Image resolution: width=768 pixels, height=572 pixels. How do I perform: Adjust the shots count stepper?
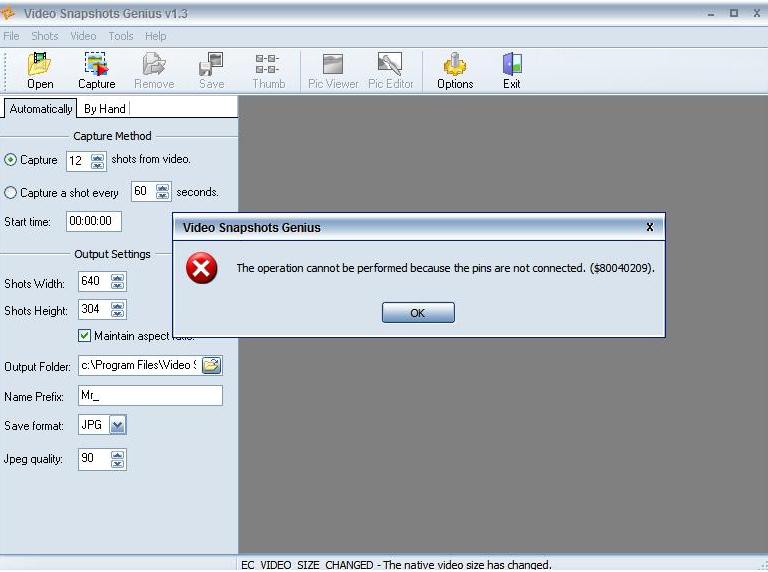coord(97,161)
